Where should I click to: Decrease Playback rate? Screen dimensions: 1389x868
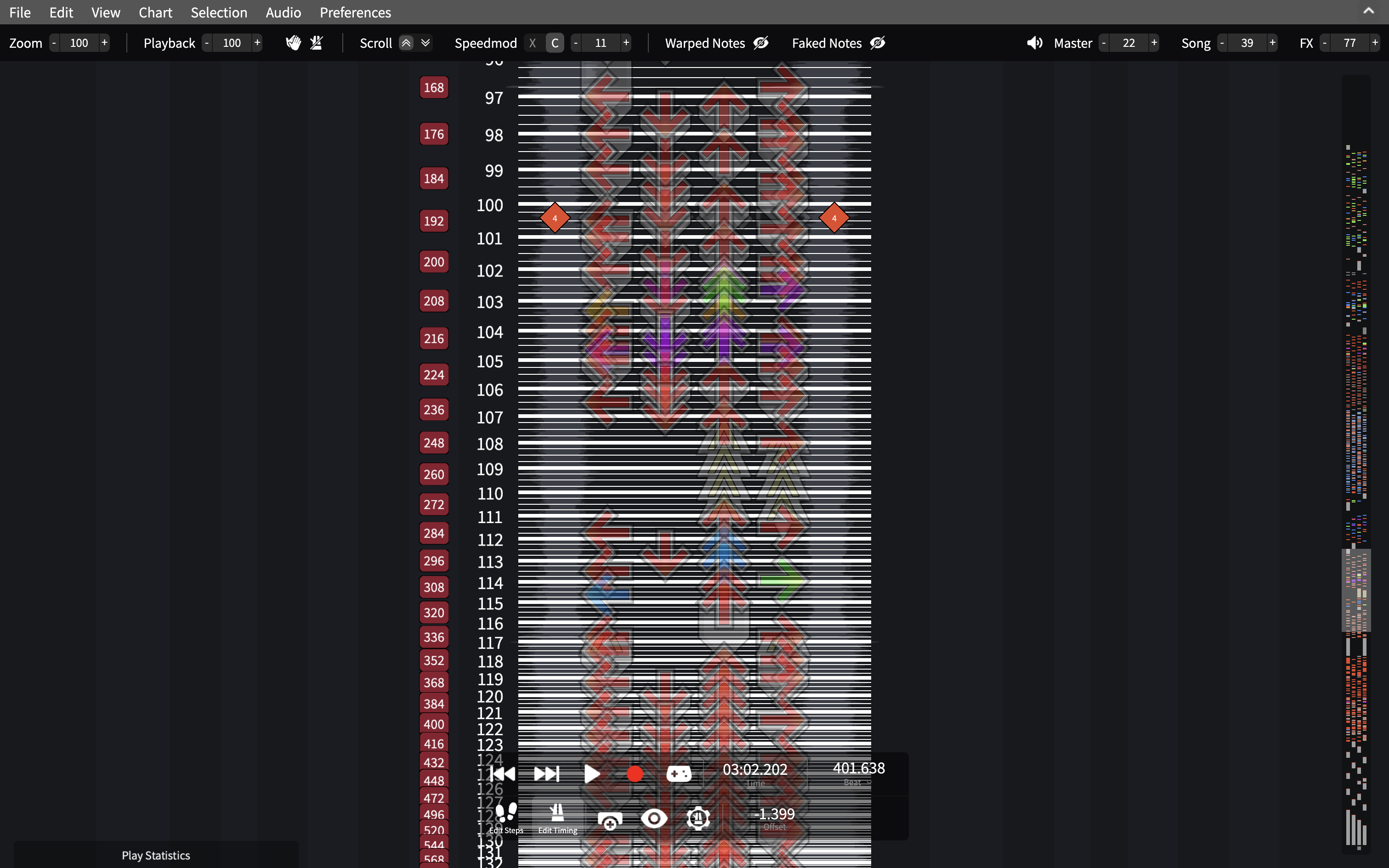pyautogui.click(x=207, y=43)
